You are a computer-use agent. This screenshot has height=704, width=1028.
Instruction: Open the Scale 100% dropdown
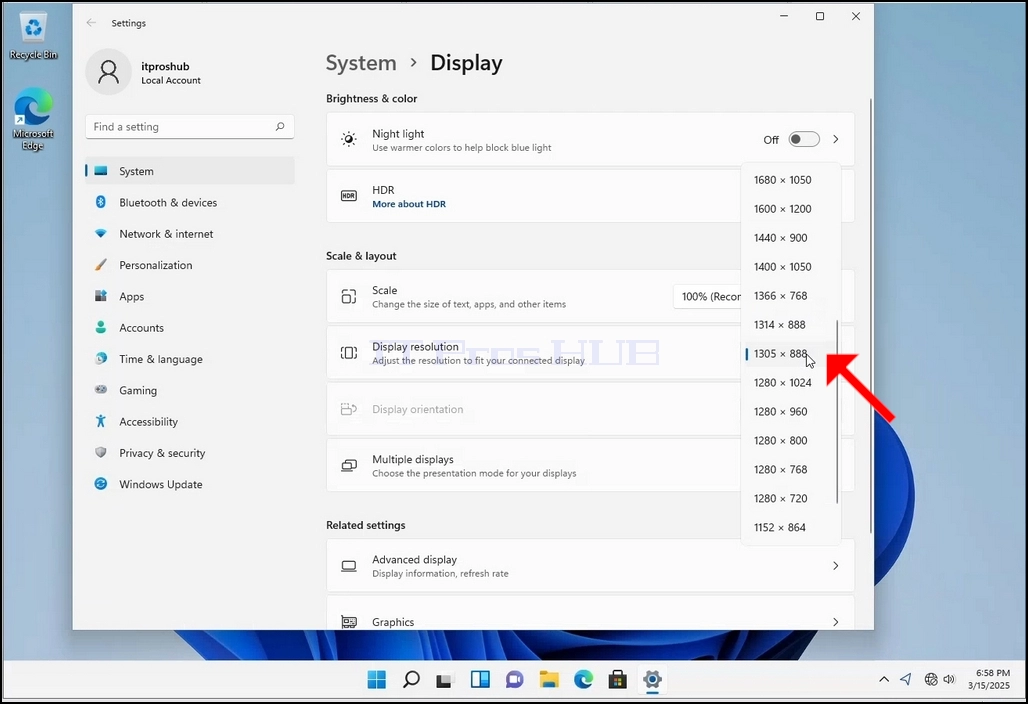pos(707,296)
